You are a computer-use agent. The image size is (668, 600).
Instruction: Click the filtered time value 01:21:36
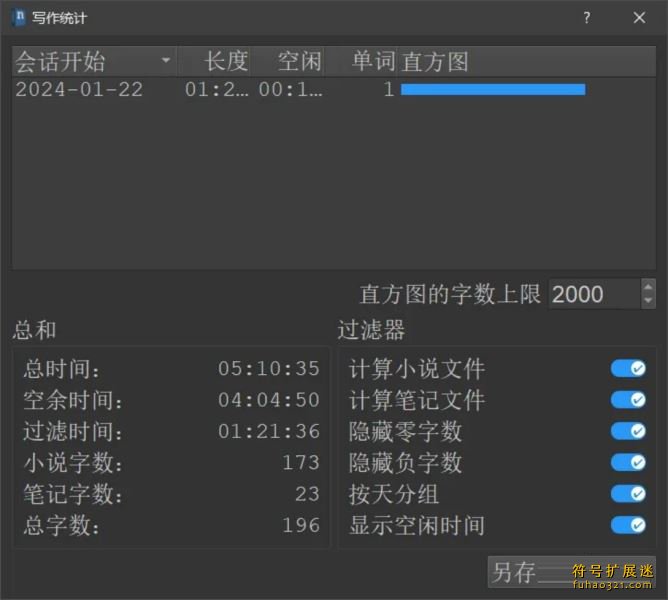pos(269,431)
